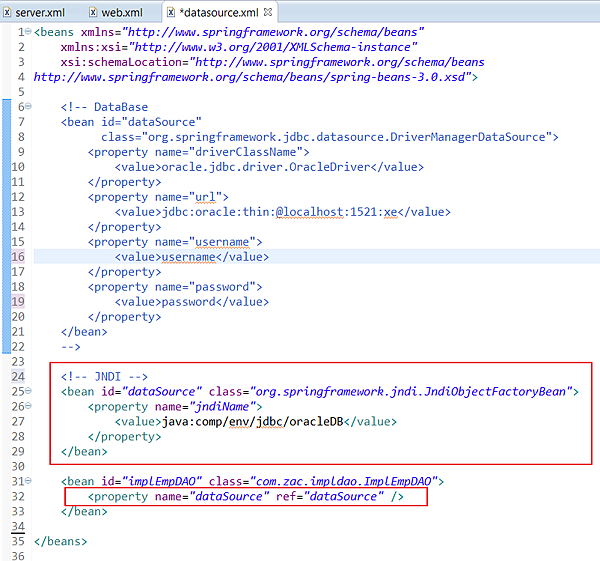The width and height of the screenshot is (600, 561).
Task: Click the com.zac.impldao.ImplEmpDAO class attribute
Action: pyautogui.click(x=323, y=482)
